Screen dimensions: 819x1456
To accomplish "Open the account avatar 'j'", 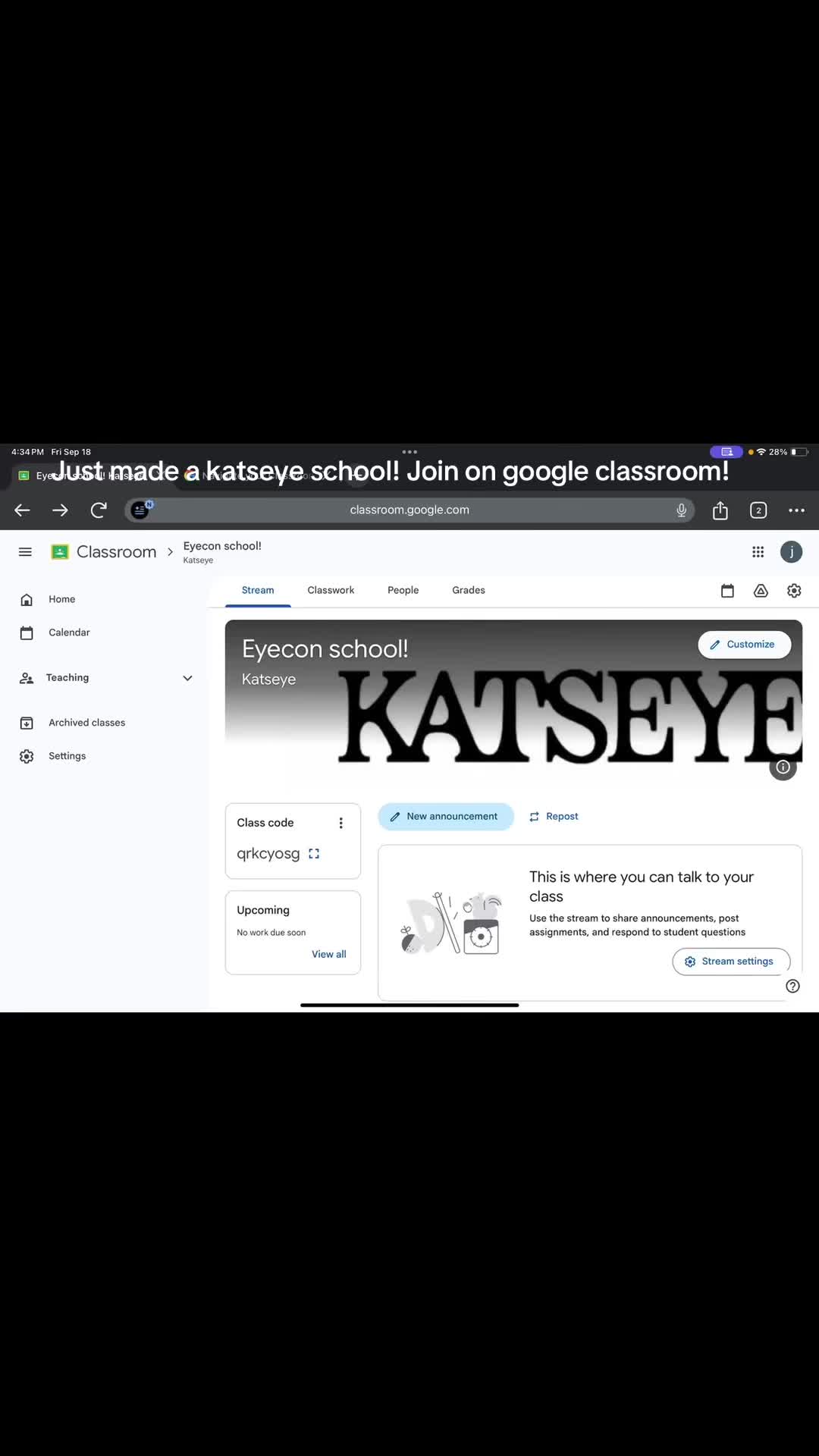I will (791, 552).
